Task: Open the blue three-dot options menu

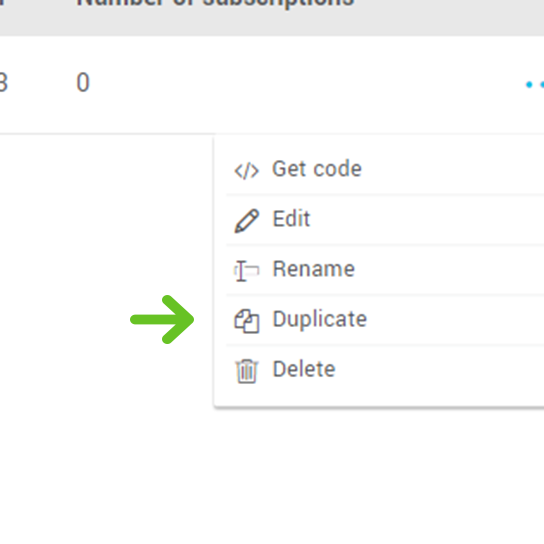Action: (535, 84)
